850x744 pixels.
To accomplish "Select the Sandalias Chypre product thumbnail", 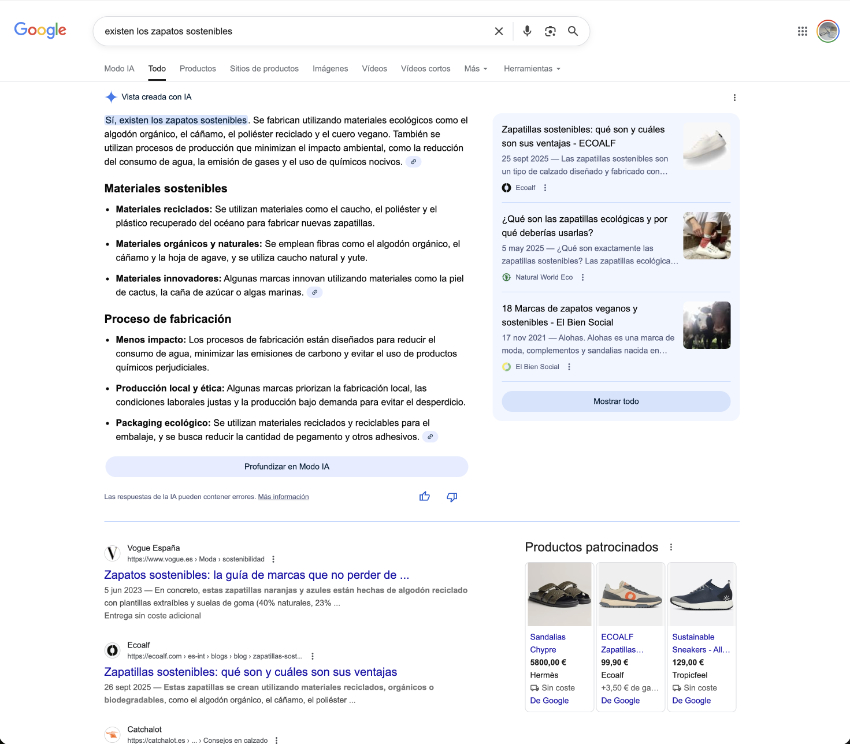I will [560, 594].
